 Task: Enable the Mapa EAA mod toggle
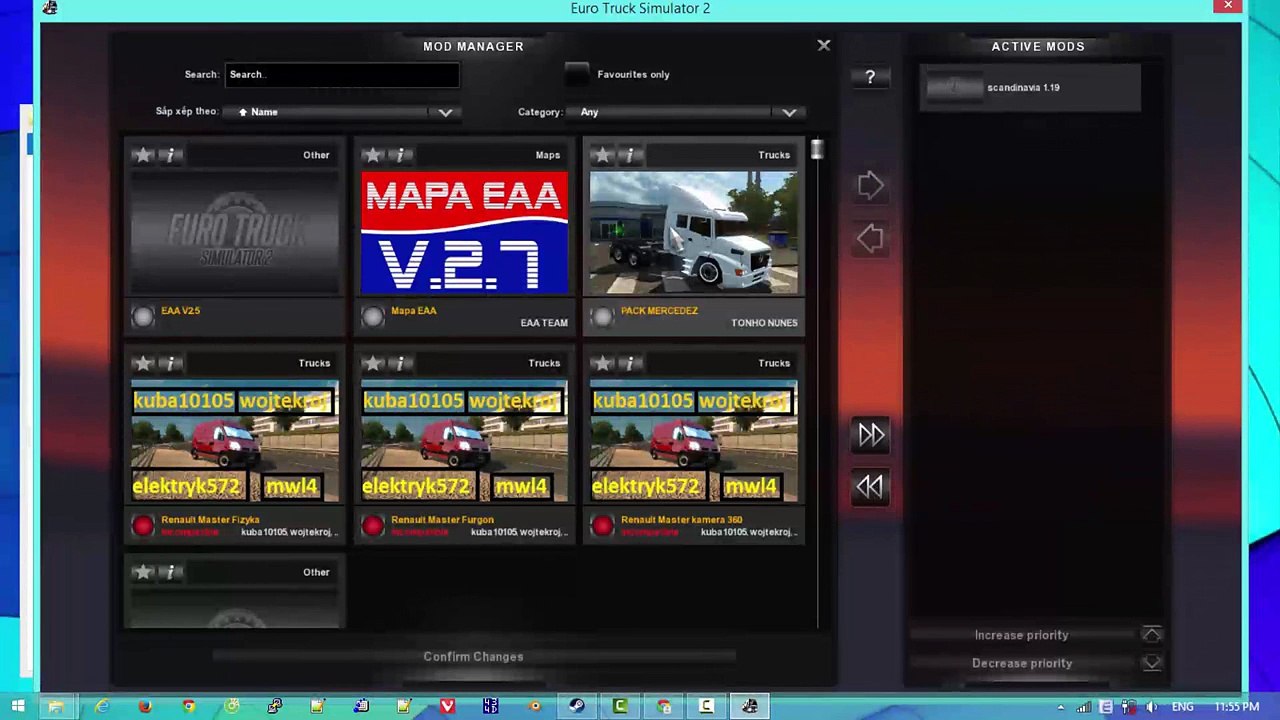[x=373, y=317]
